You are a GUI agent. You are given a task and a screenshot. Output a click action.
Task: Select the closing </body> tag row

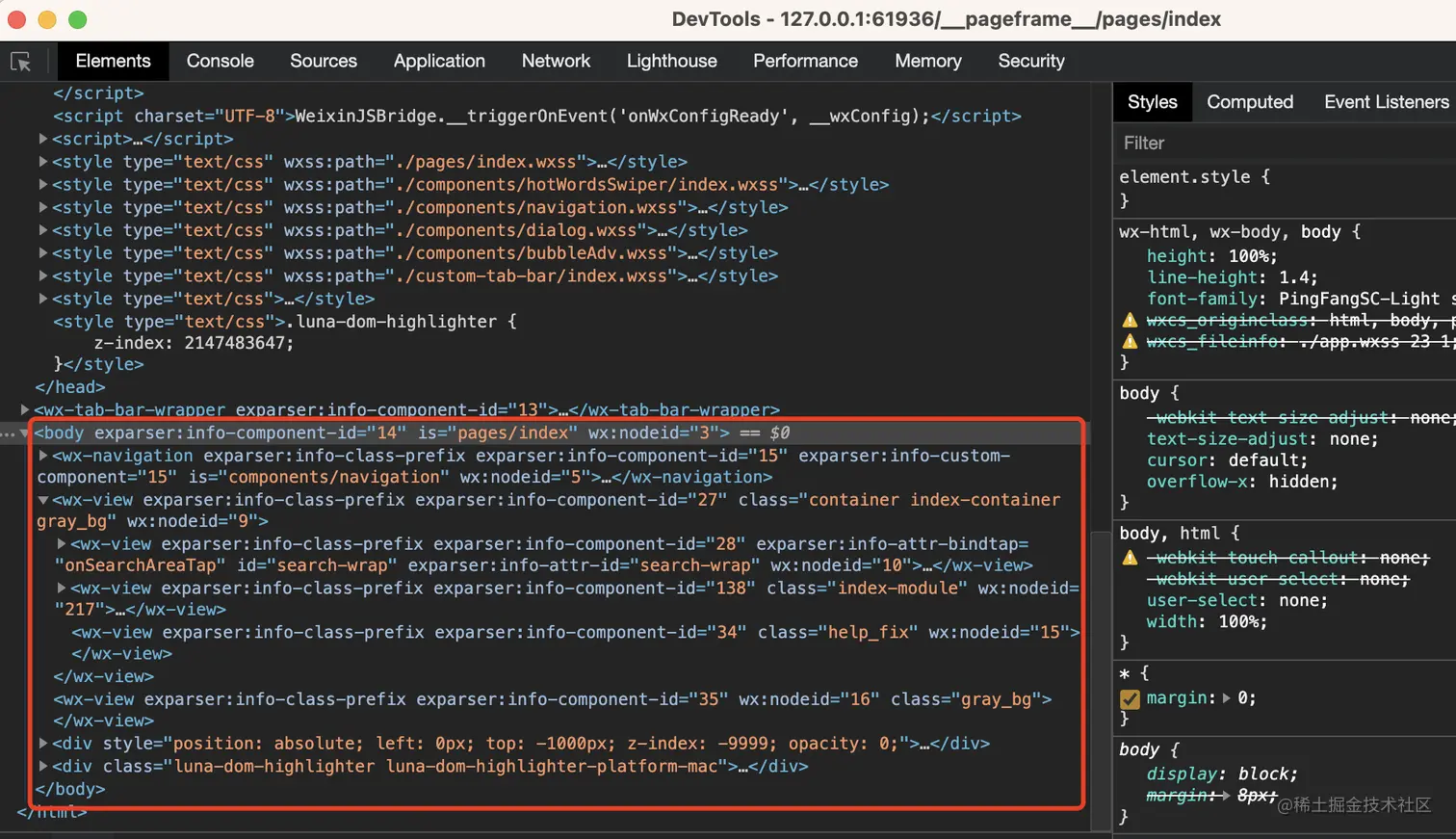click(x=70, y=789)
